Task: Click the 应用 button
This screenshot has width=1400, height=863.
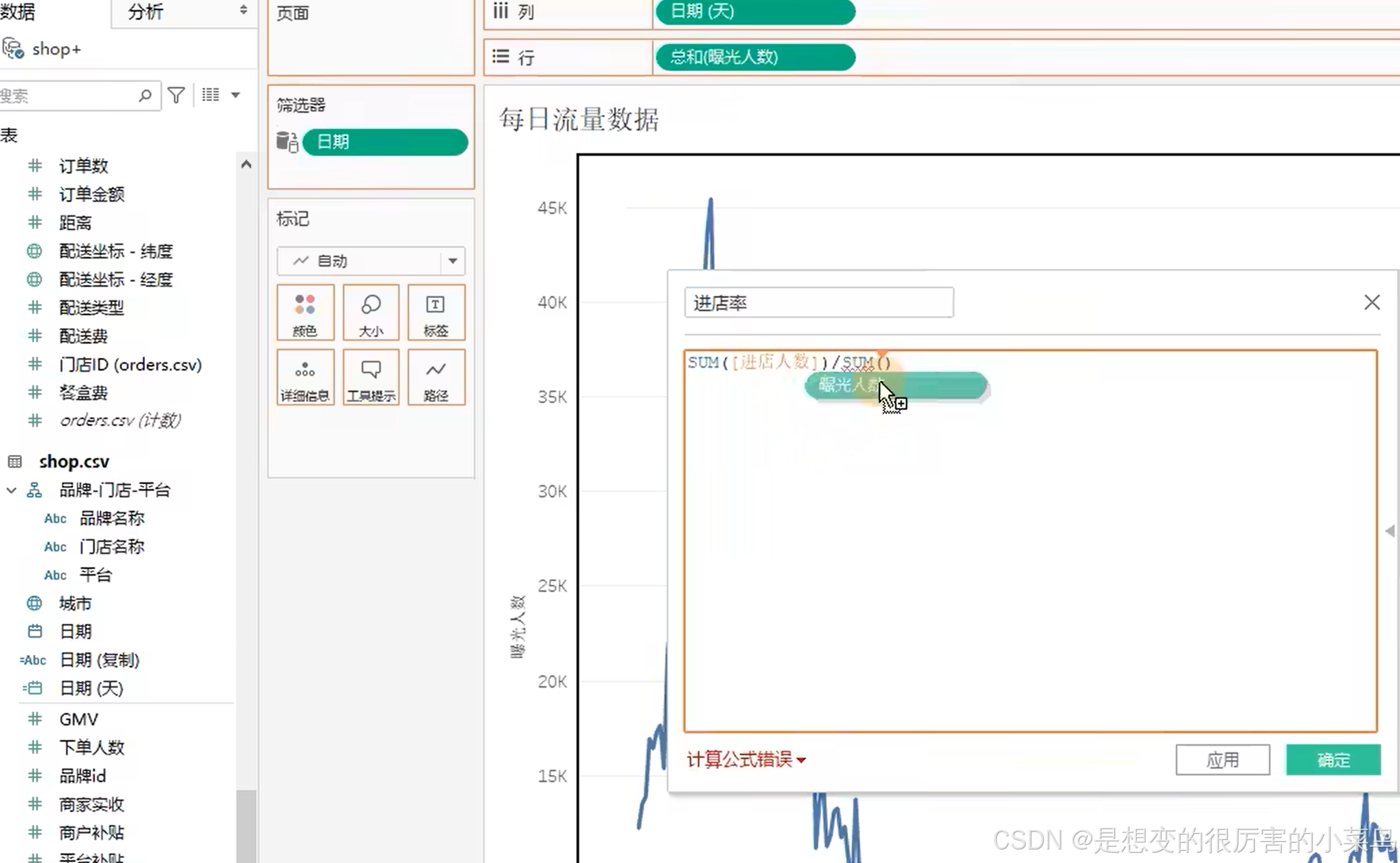Action: click(1222, 760)
